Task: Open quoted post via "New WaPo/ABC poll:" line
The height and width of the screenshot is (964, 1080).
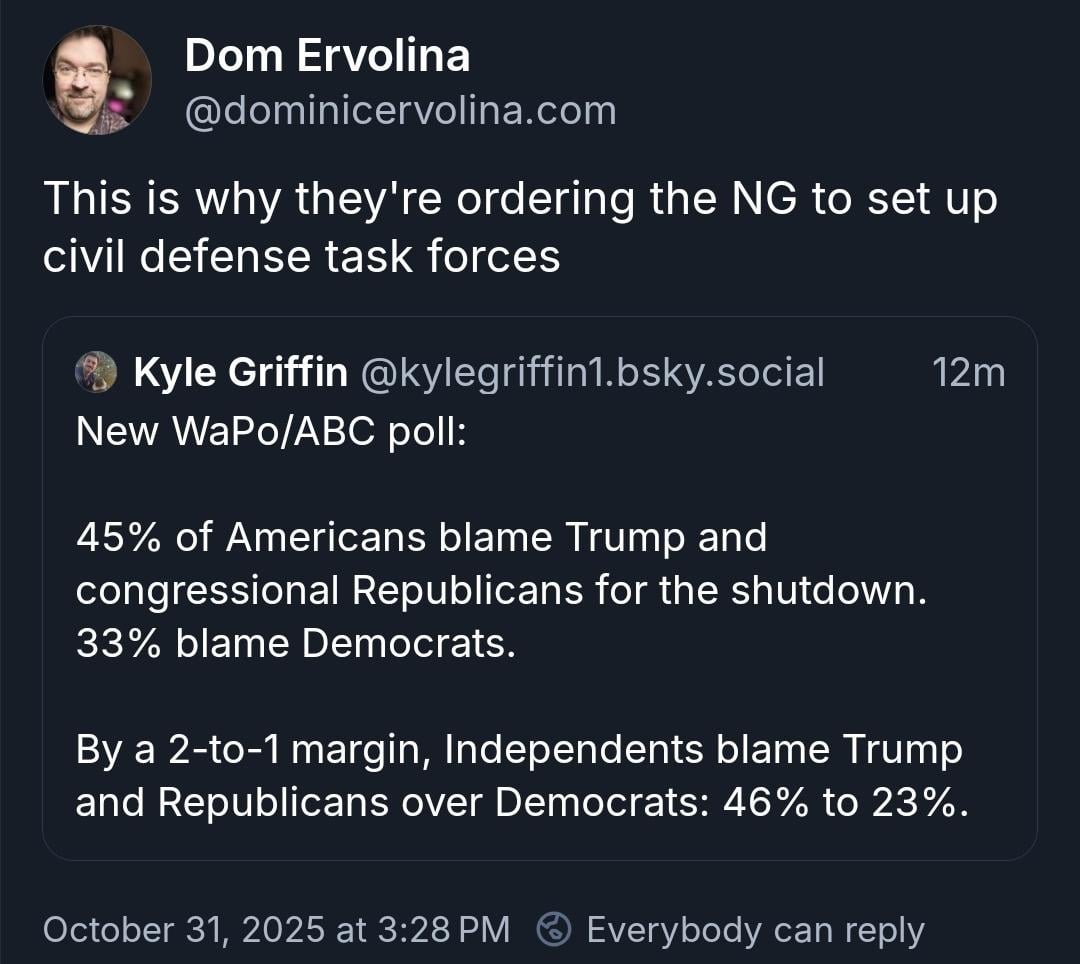Action: [x=271, y=431]
